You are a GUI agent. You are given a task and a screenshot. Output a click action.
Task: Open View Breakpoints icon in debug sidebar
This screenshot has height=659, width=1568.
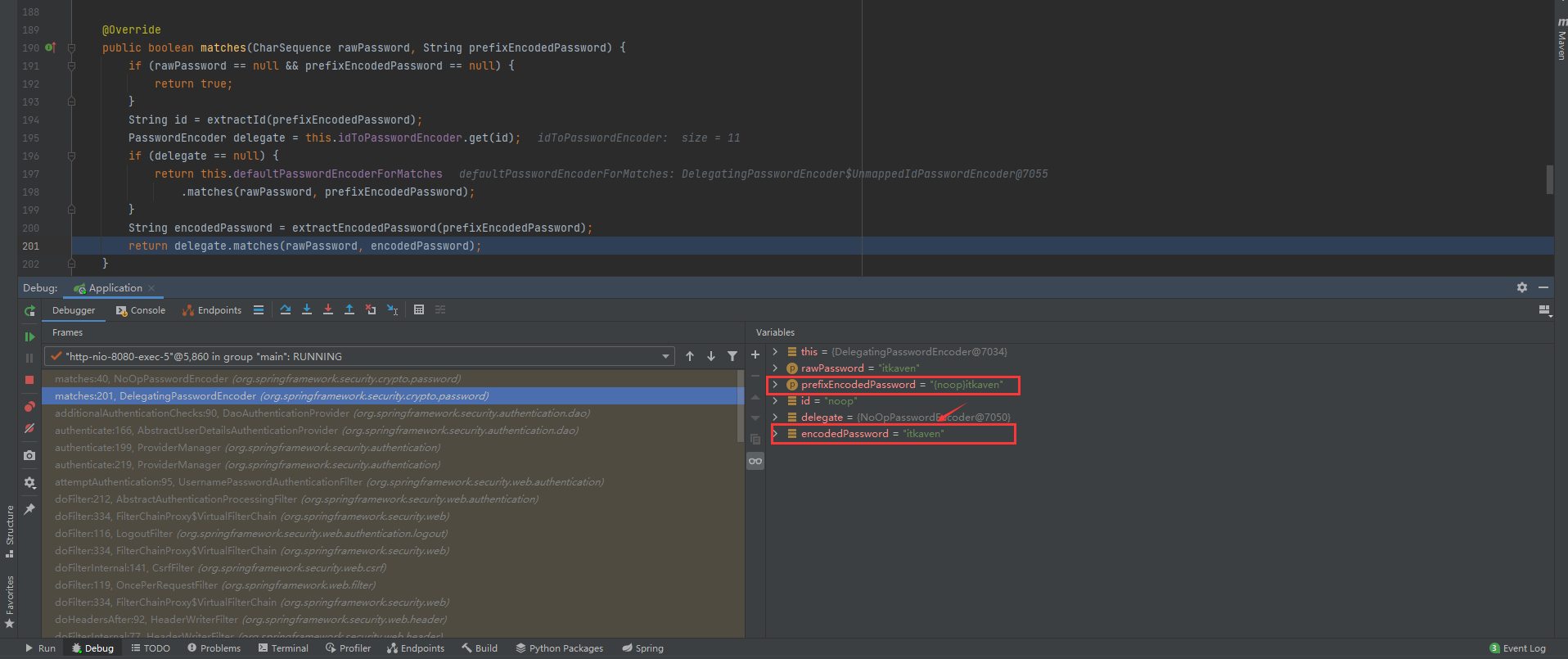pyautogui.click(x=29, y=407)
